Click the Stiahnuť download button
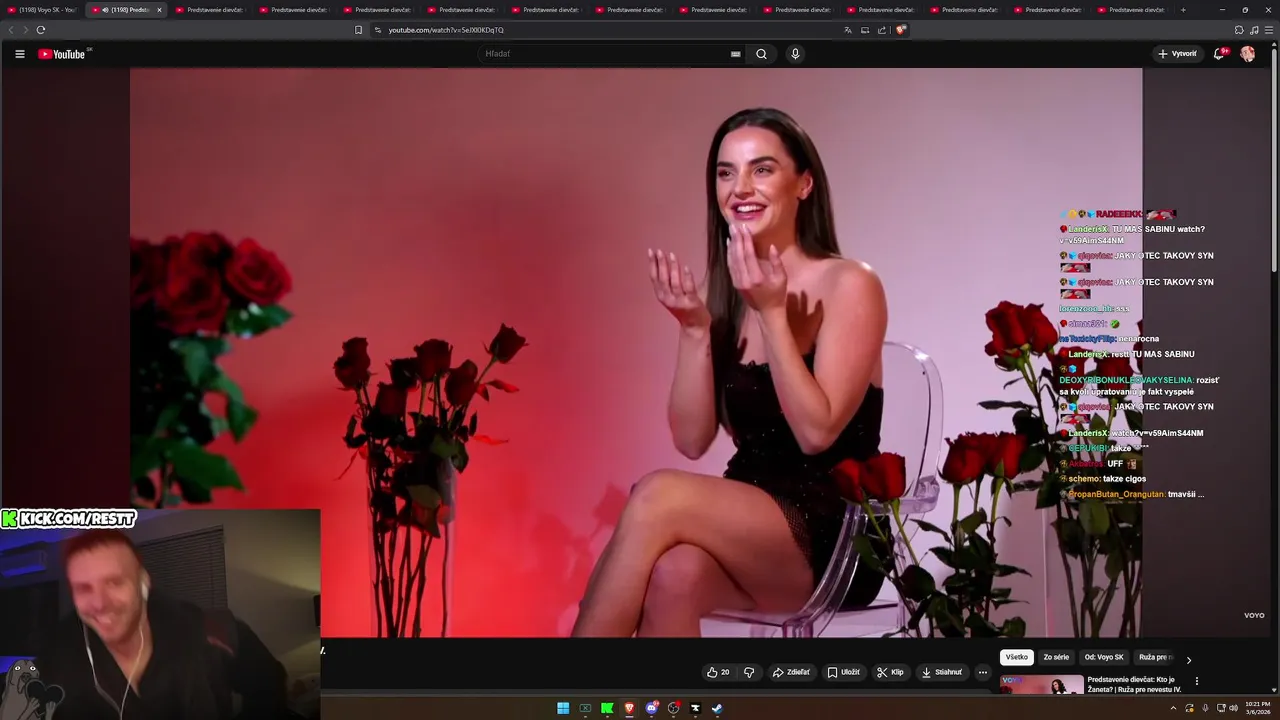 click(942, 672)
